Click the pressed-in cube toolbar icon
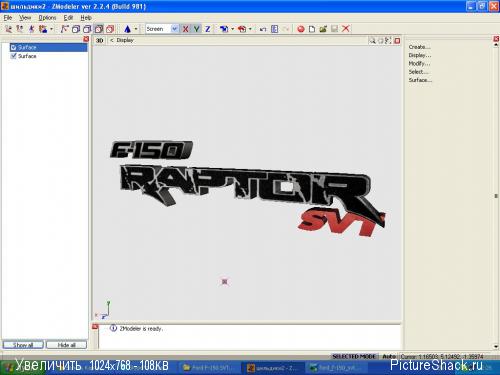 (99, 29)
